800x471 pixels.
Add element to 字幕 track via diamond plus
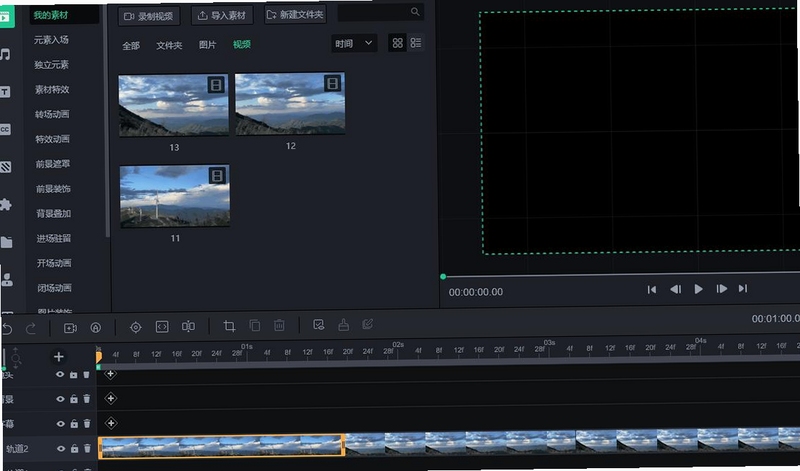point(111,423)
